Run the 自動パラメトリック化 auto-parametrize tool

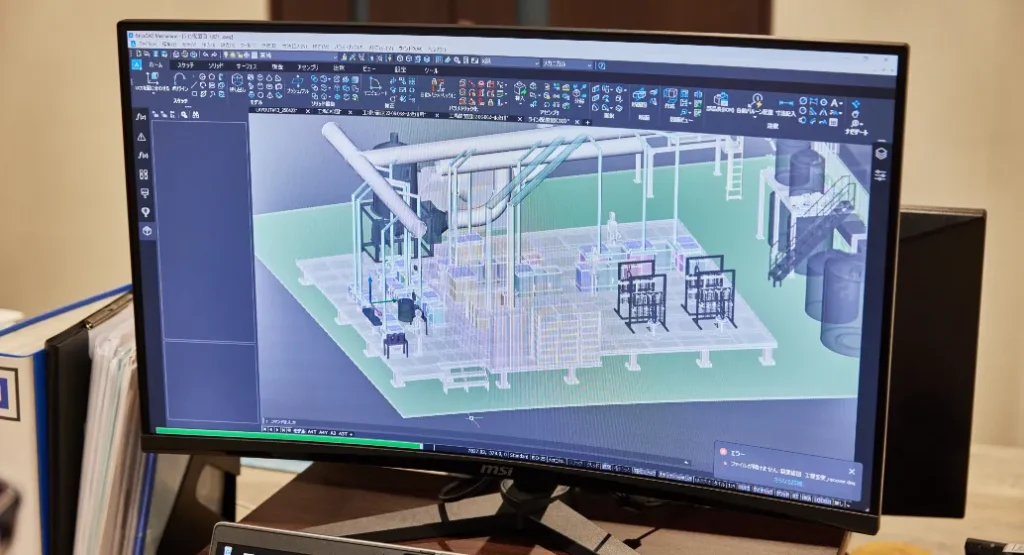(438, 87)
